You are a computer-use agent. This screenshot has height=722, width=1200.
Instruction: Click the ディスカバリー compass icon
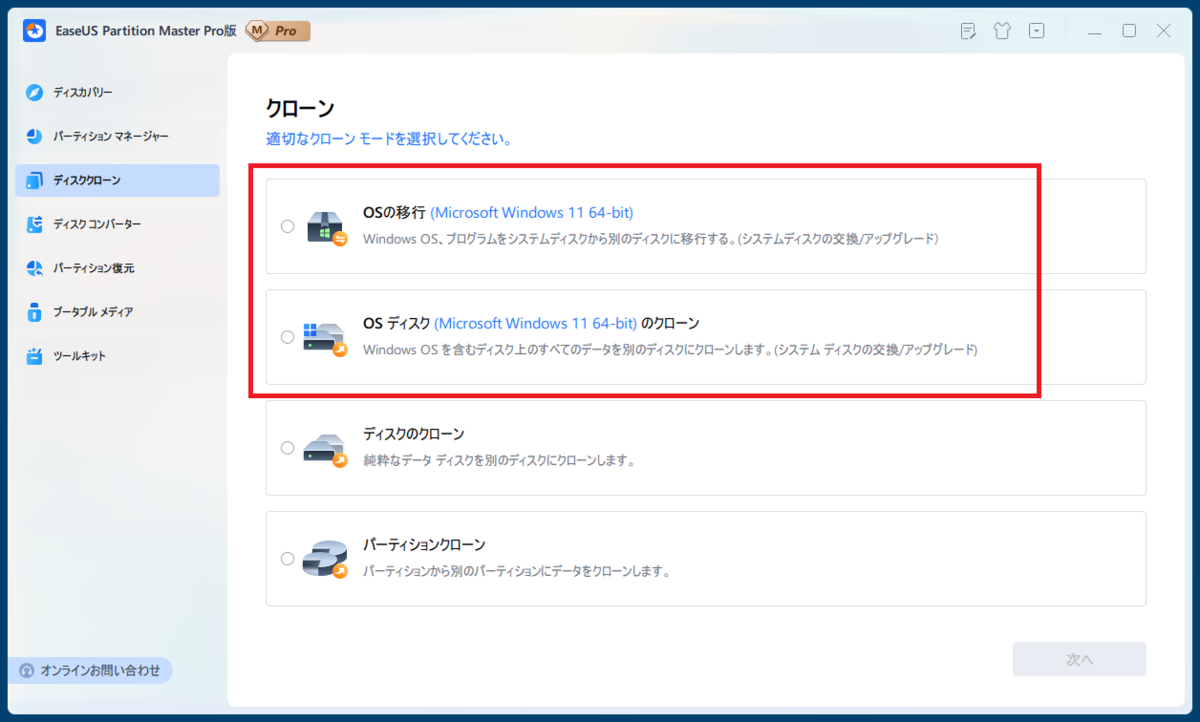(35, 92)
